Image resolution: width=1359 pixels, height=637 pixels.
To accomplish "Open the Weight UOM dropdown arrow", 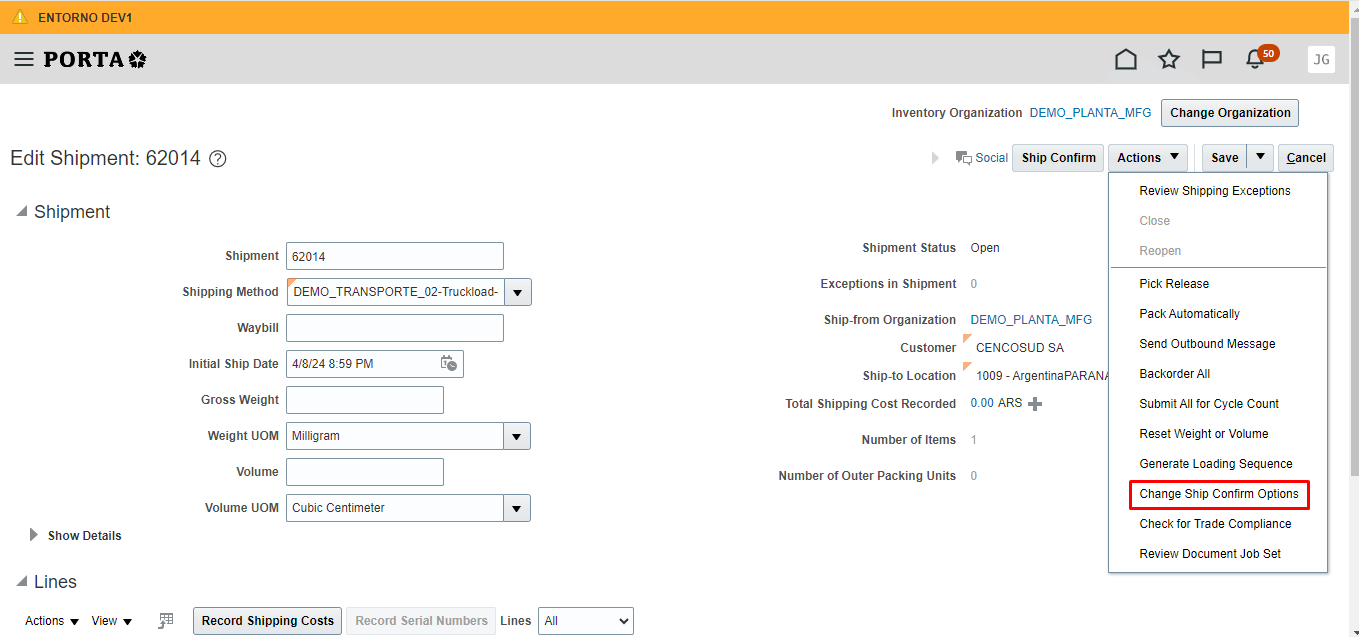I will [x=517, y=436].
